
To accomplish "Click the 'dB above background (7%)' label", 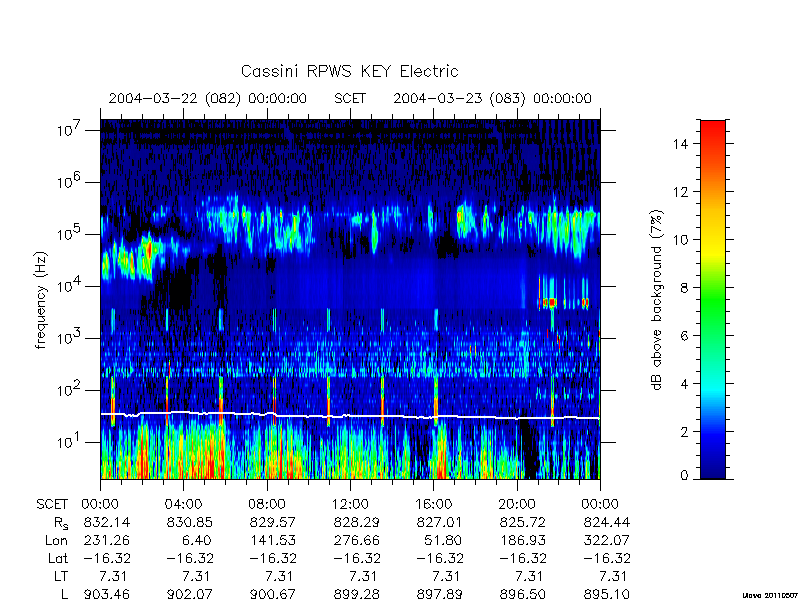I will point(657,300).
